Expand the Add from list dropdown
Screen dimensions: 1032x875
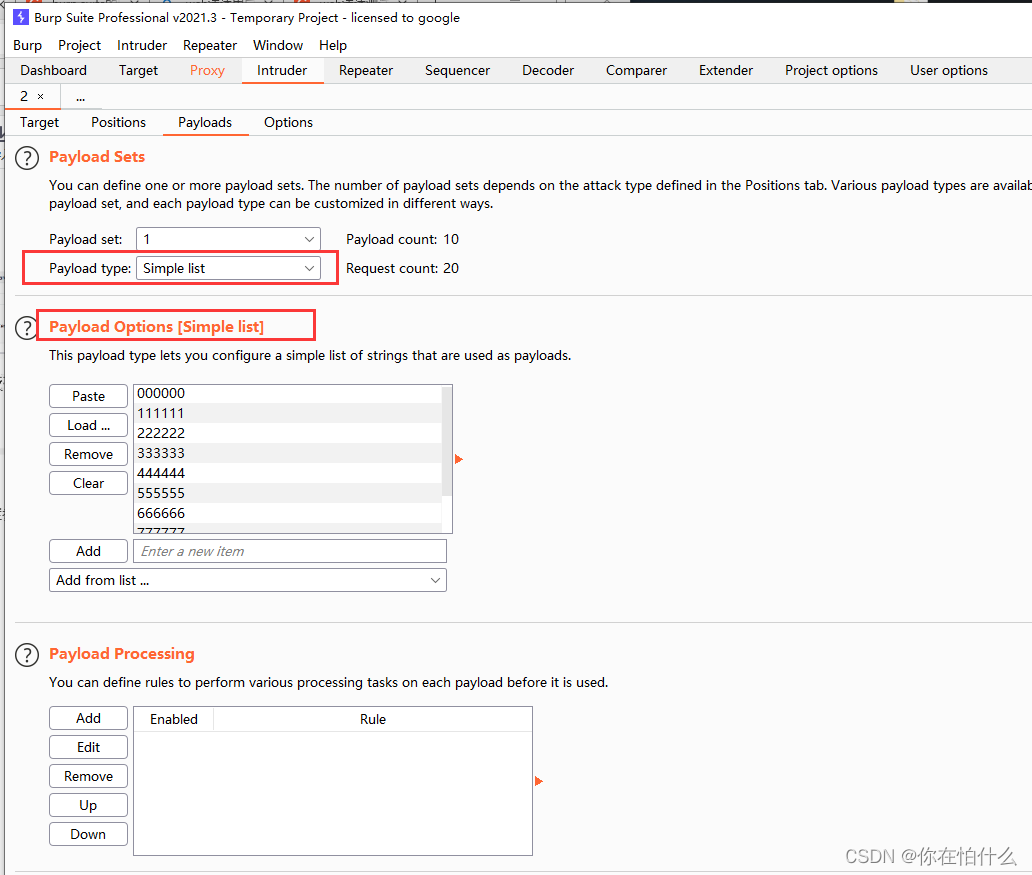tap(248, 580)
